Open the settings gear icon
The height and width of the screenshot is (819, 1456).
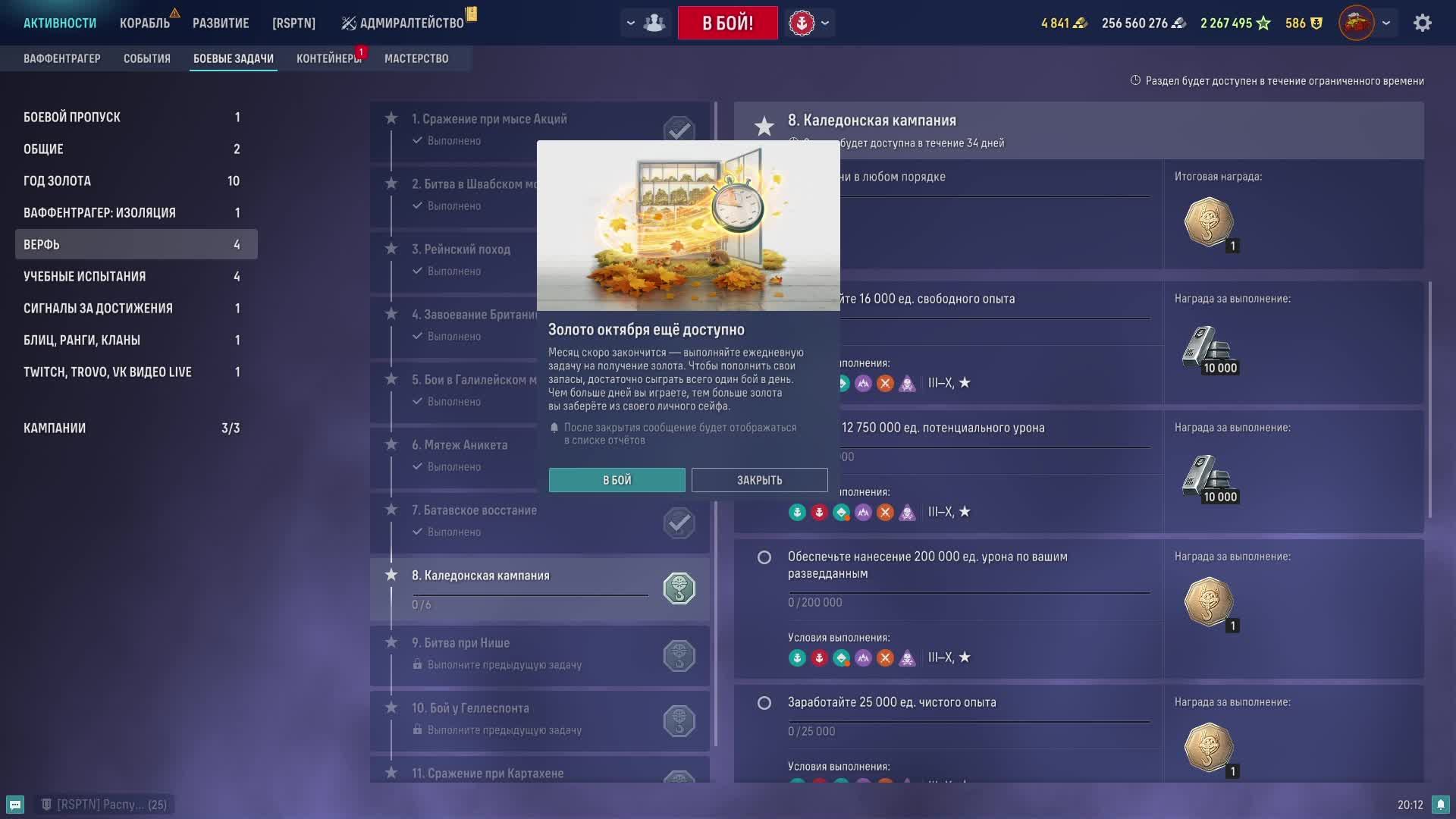coord(1422,23)
